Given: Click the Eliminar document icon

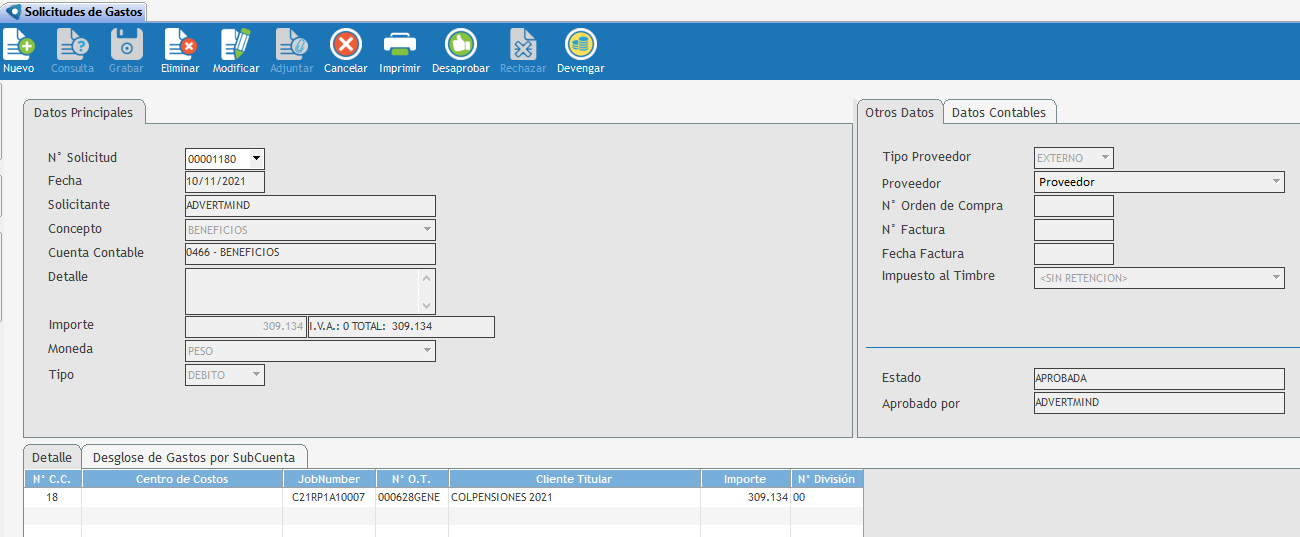Looking at the screenshot, I should point(180,45).
